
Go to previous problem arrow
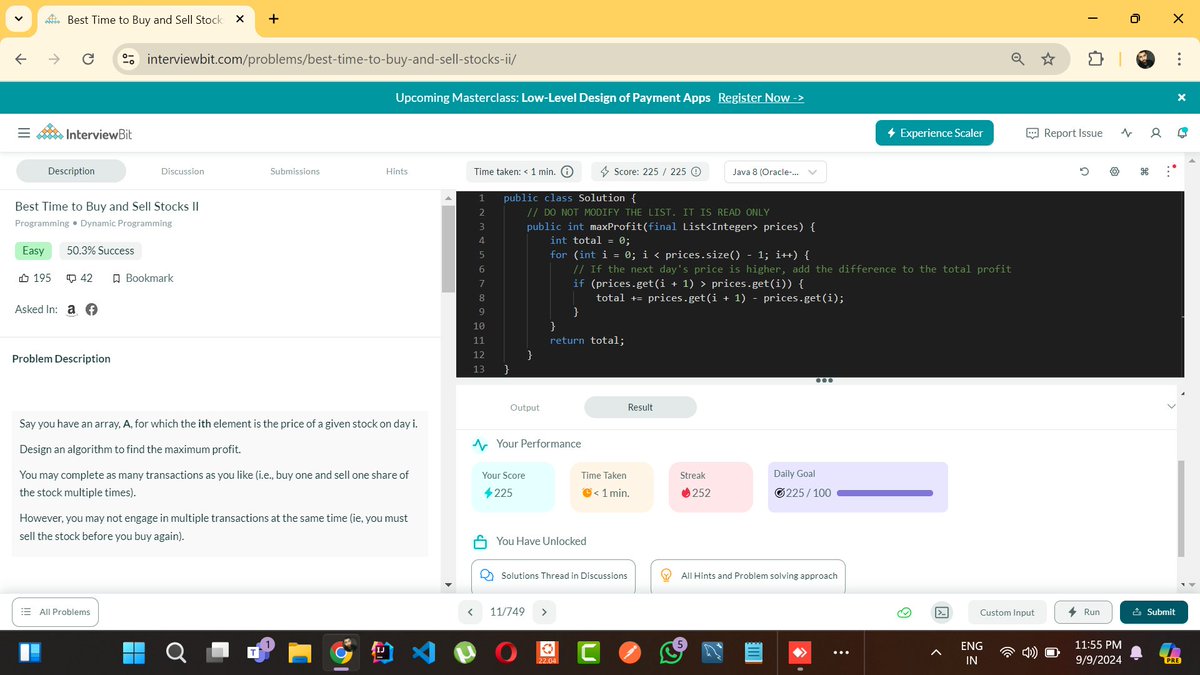[471, 611]
